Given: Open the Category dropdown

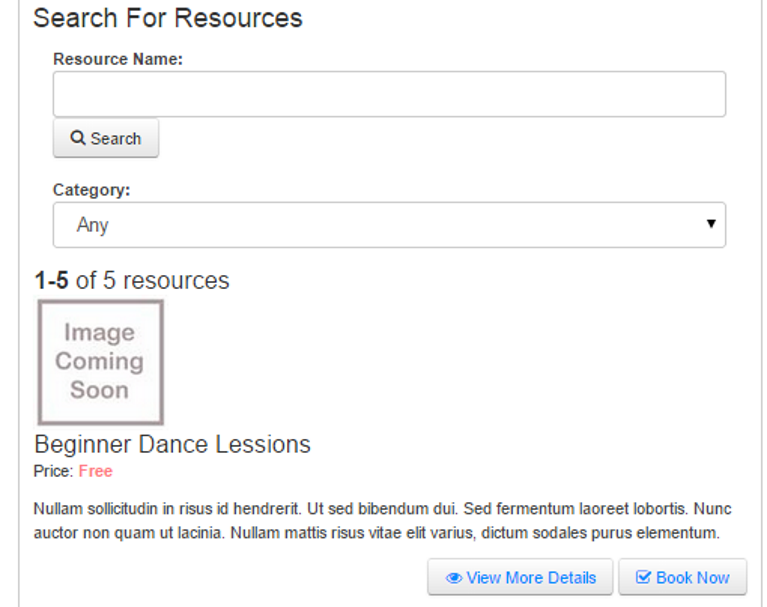Looking at the screenshot, I should point(389,225).
